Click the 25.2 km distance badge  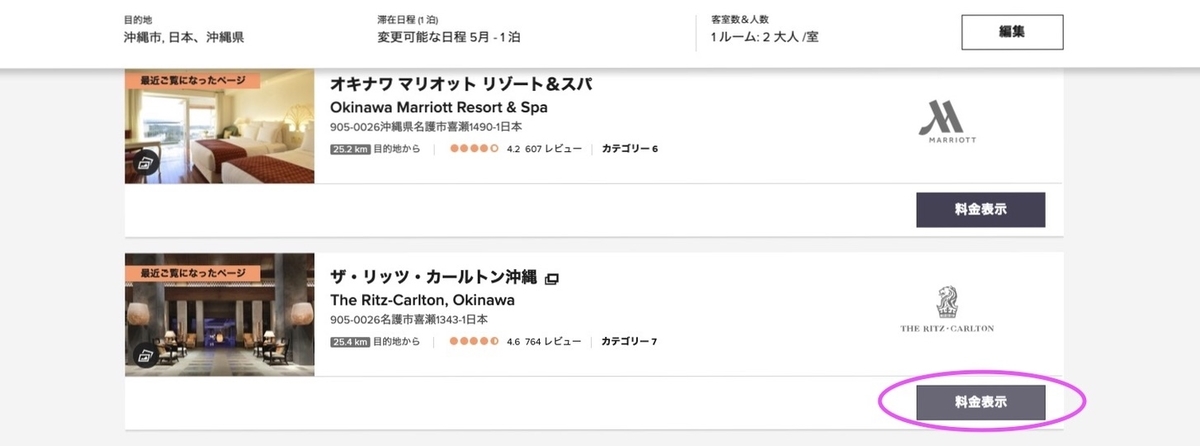coord(350,149)
